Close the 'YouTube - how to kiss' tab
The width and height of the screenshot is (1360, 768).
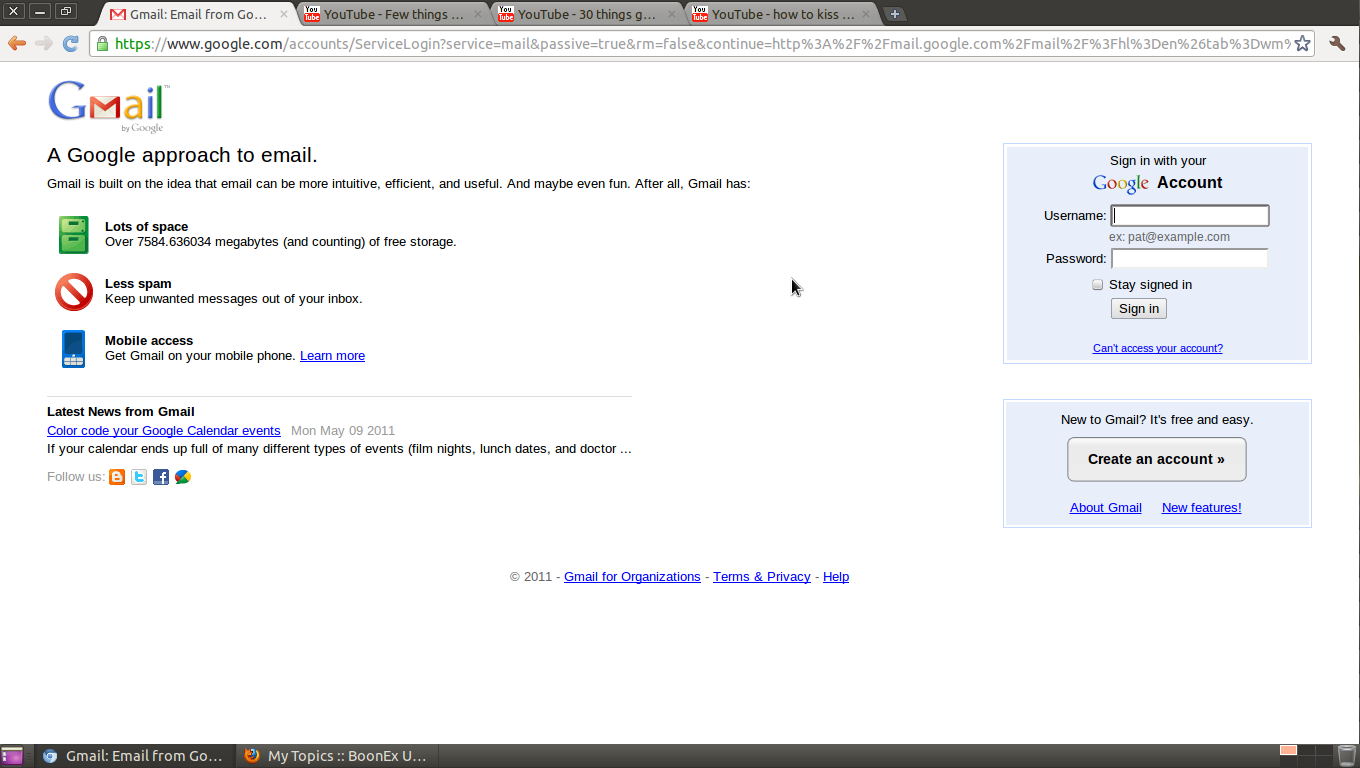[866, 15]
